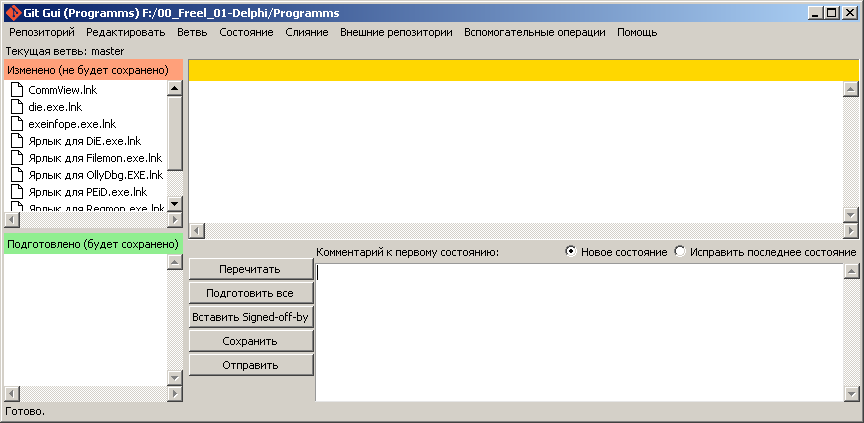Click right arrow of diff pane horizontal scrollbar

pos(851,230)
